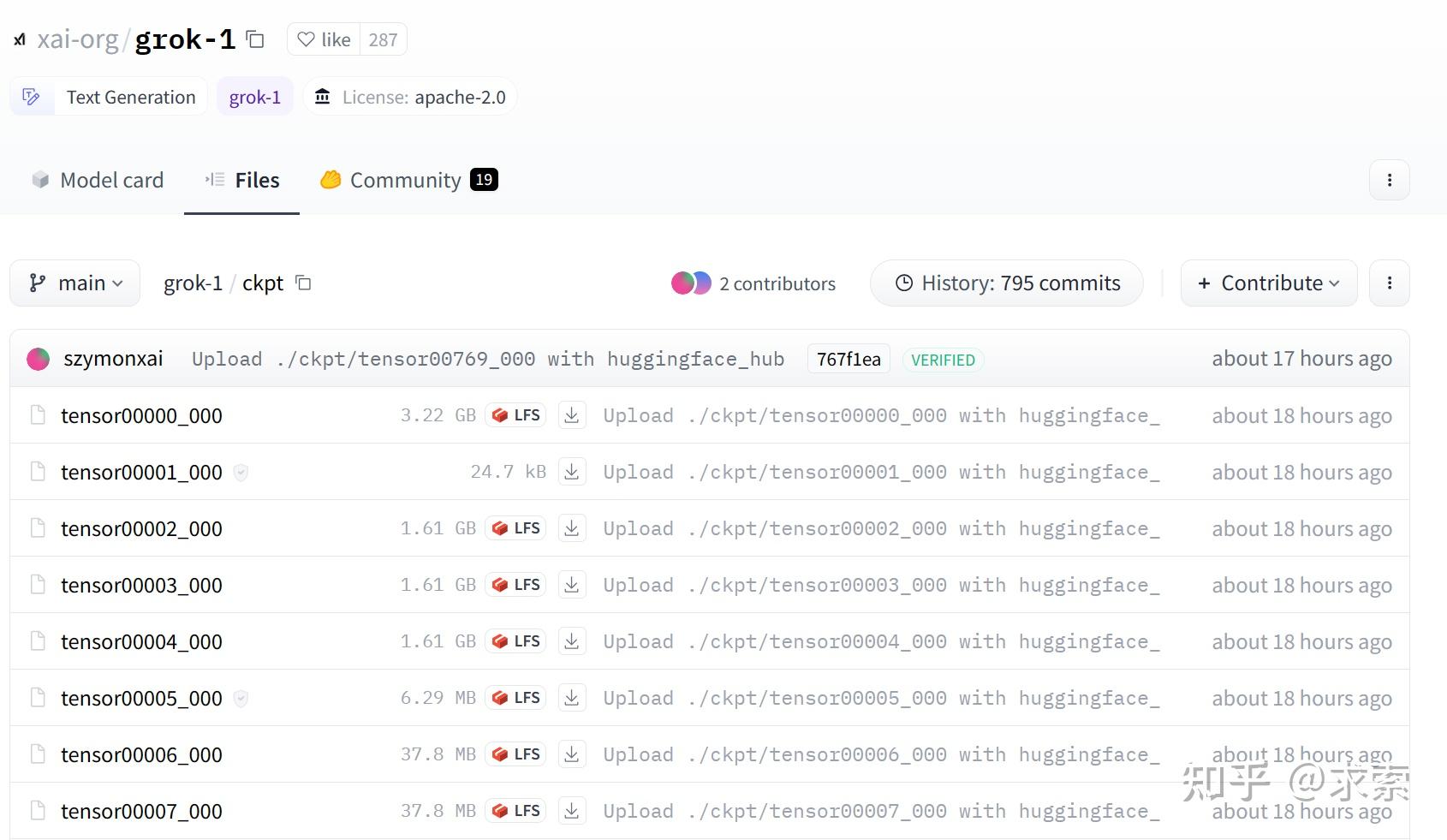Viewport: 1447px width, 840px height.
Task: Open the 287 likes count
Action: [x=383, y=39]
